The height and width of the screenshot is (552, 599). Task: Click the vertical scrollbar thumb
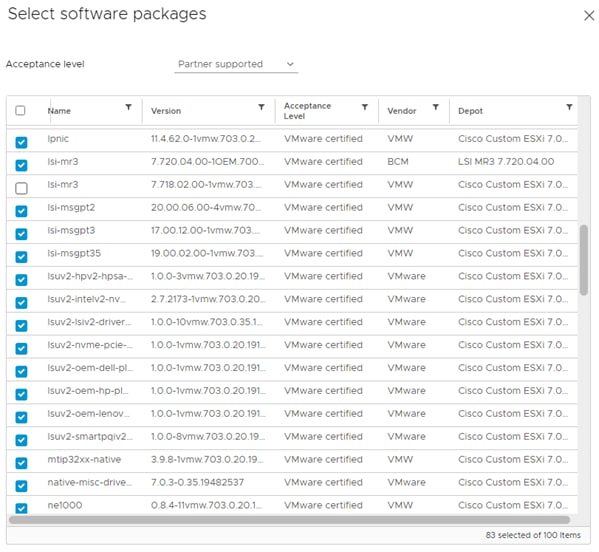pyautogui.click(x=583, y=260)
